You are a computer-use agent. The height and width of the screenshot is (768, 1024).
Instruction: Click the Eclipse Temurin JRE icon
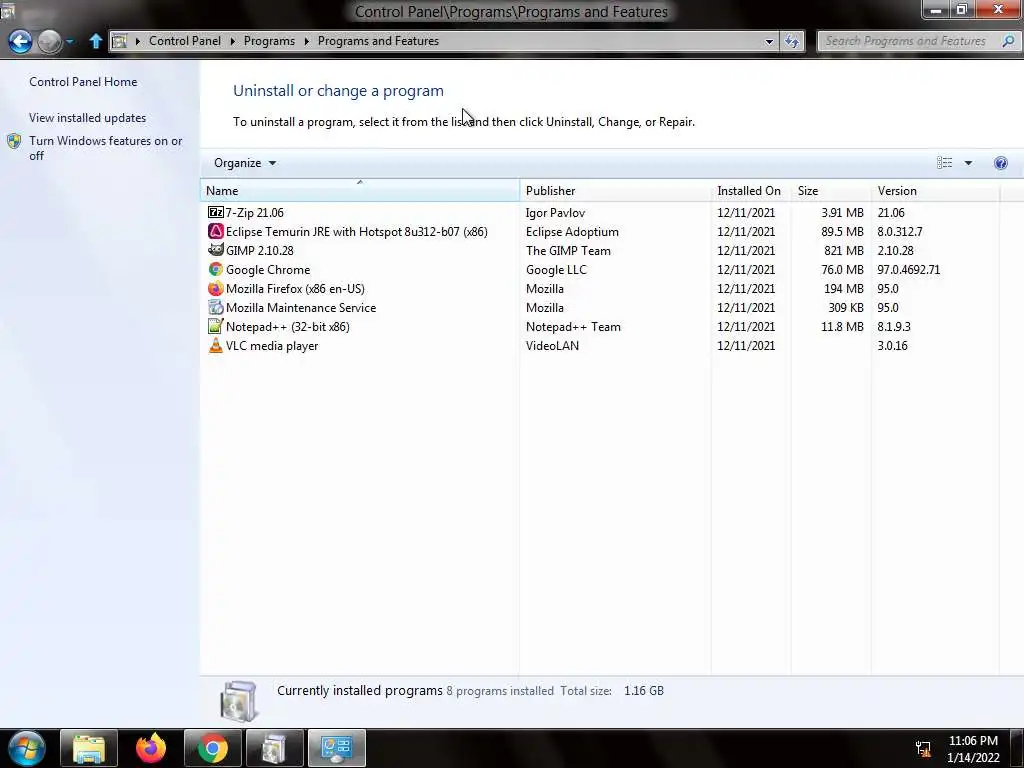[216, 231]
